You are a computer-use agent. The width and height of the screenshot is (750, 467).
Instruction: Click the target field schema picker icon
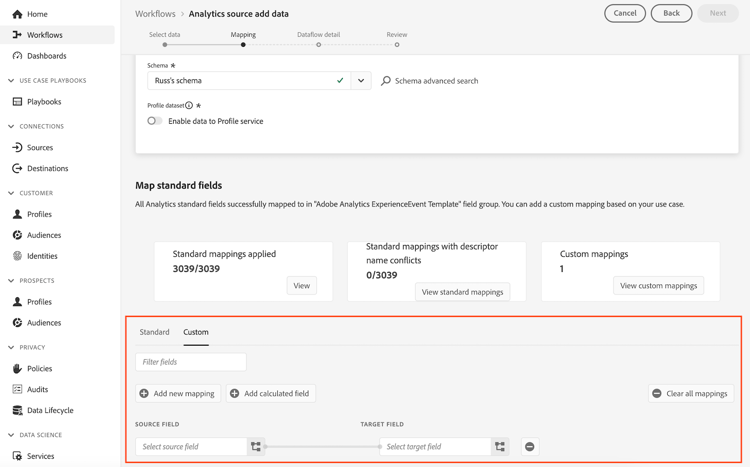500,447
